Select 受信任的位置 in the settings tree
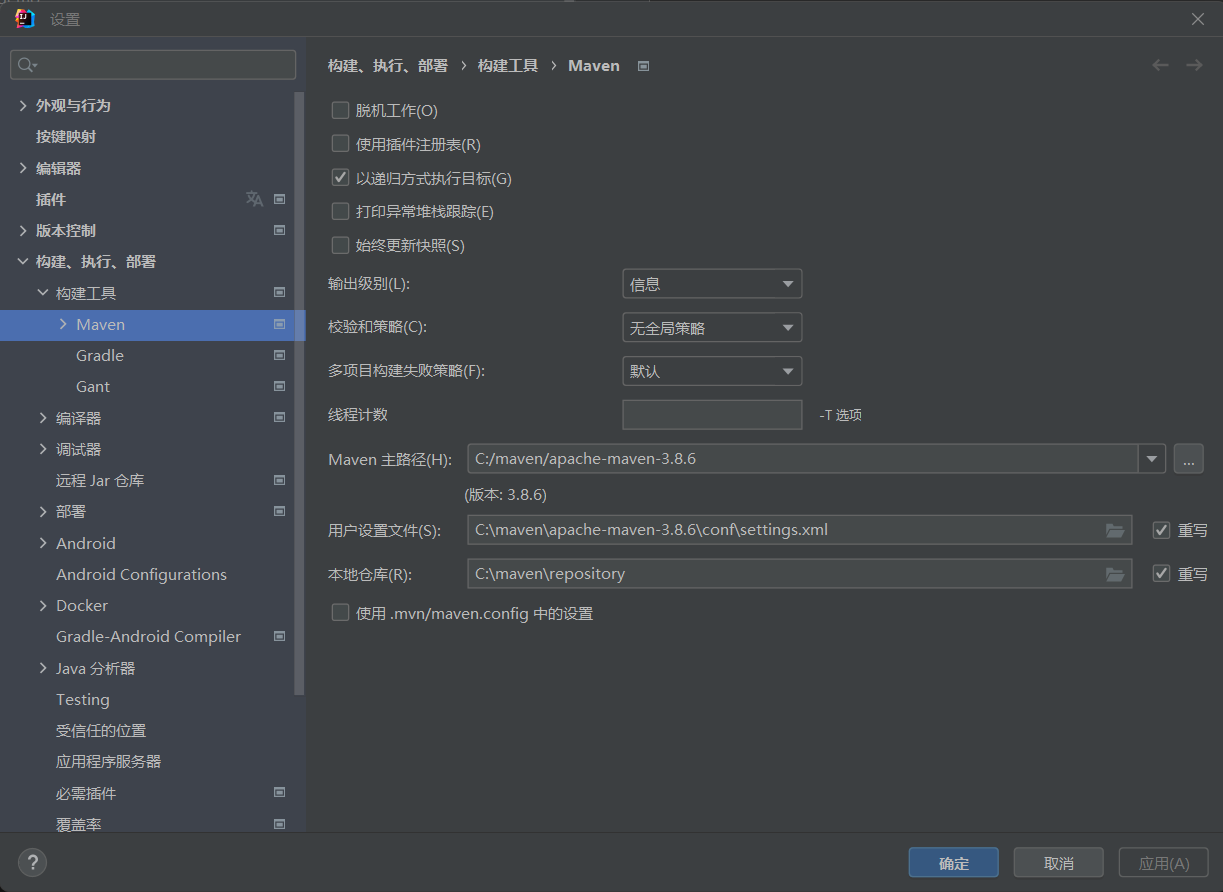Screen dimensions: 1223x892 (x=101, y=730)
